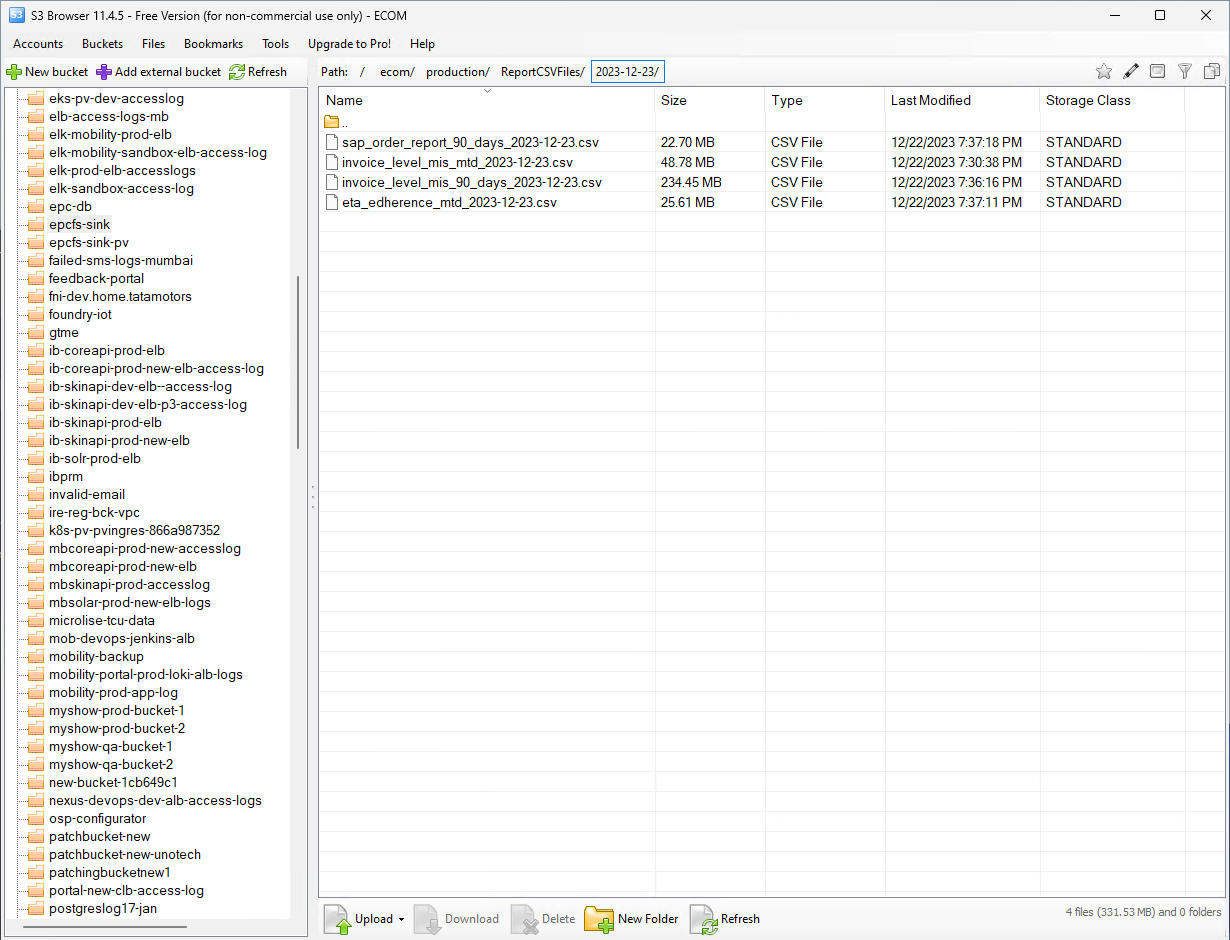Open the Buckets menu

(x=102, y=44)
